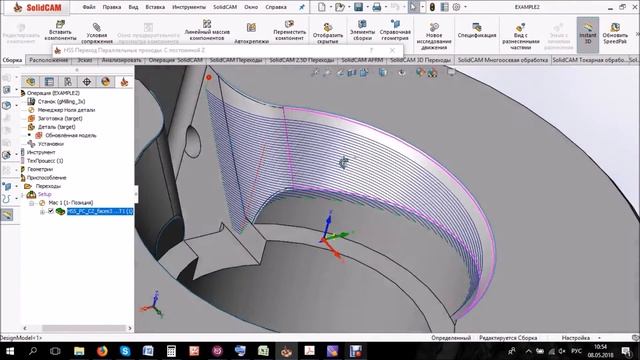Close the HSS Переход popup window

point(392,50)
